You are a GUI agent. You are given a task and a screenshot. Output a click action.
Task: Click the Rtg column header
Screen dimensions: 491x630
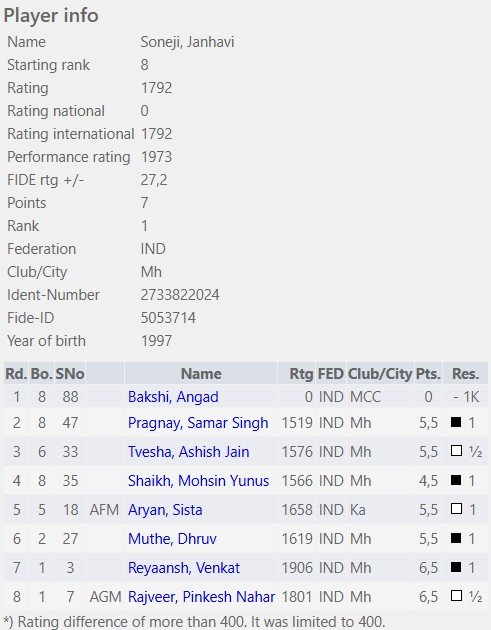click(x=301, y=374)
